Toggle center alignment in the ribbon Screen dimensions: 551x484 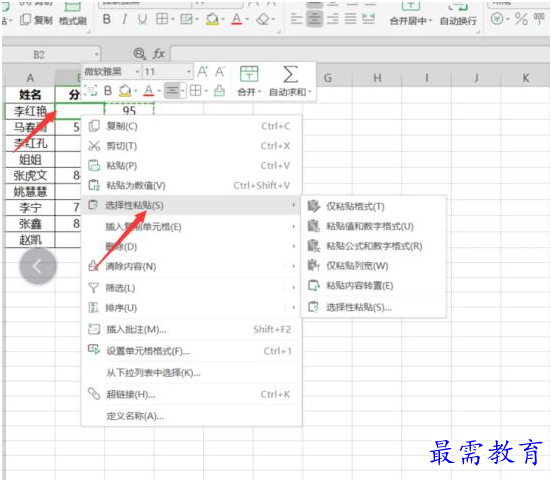(x=315, y=19)
